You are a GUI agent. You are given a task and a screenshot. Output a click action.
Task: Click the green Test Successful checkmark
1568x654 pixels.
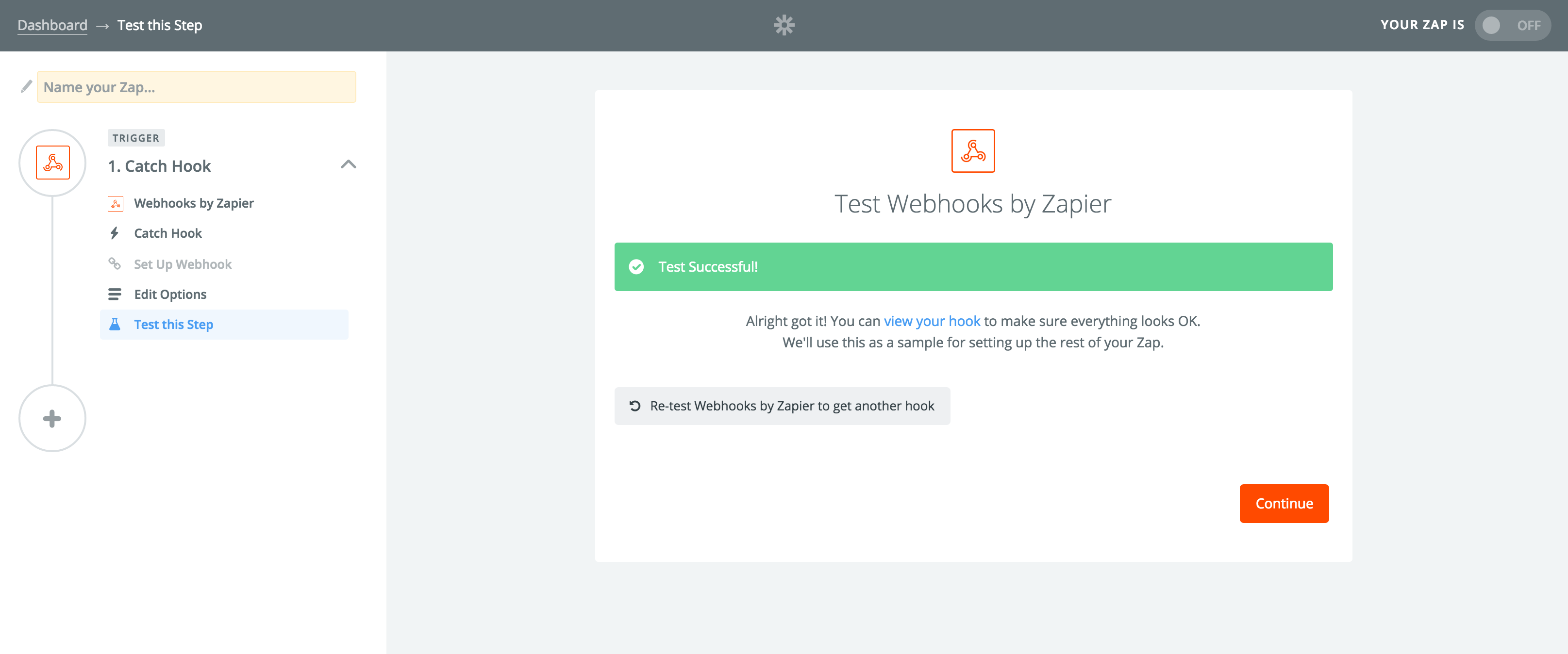(x=636, y=266)
